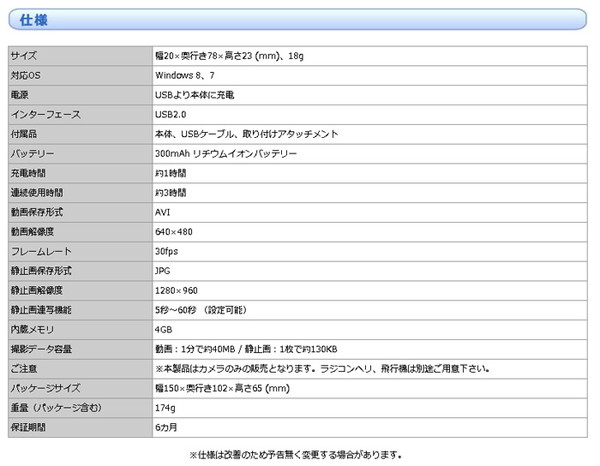Select the 300mAh リチウムイオンバッテリー text

tap(226, 153)
